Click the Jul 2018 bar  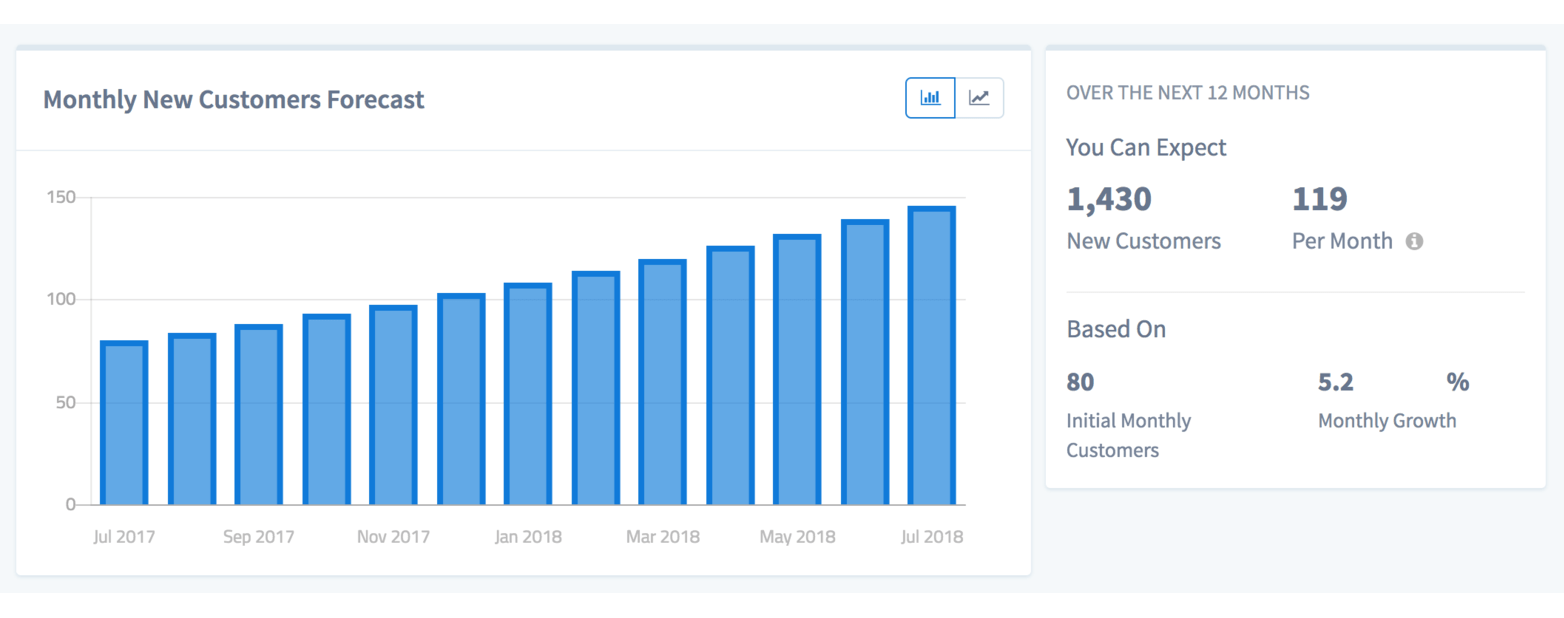931,356
